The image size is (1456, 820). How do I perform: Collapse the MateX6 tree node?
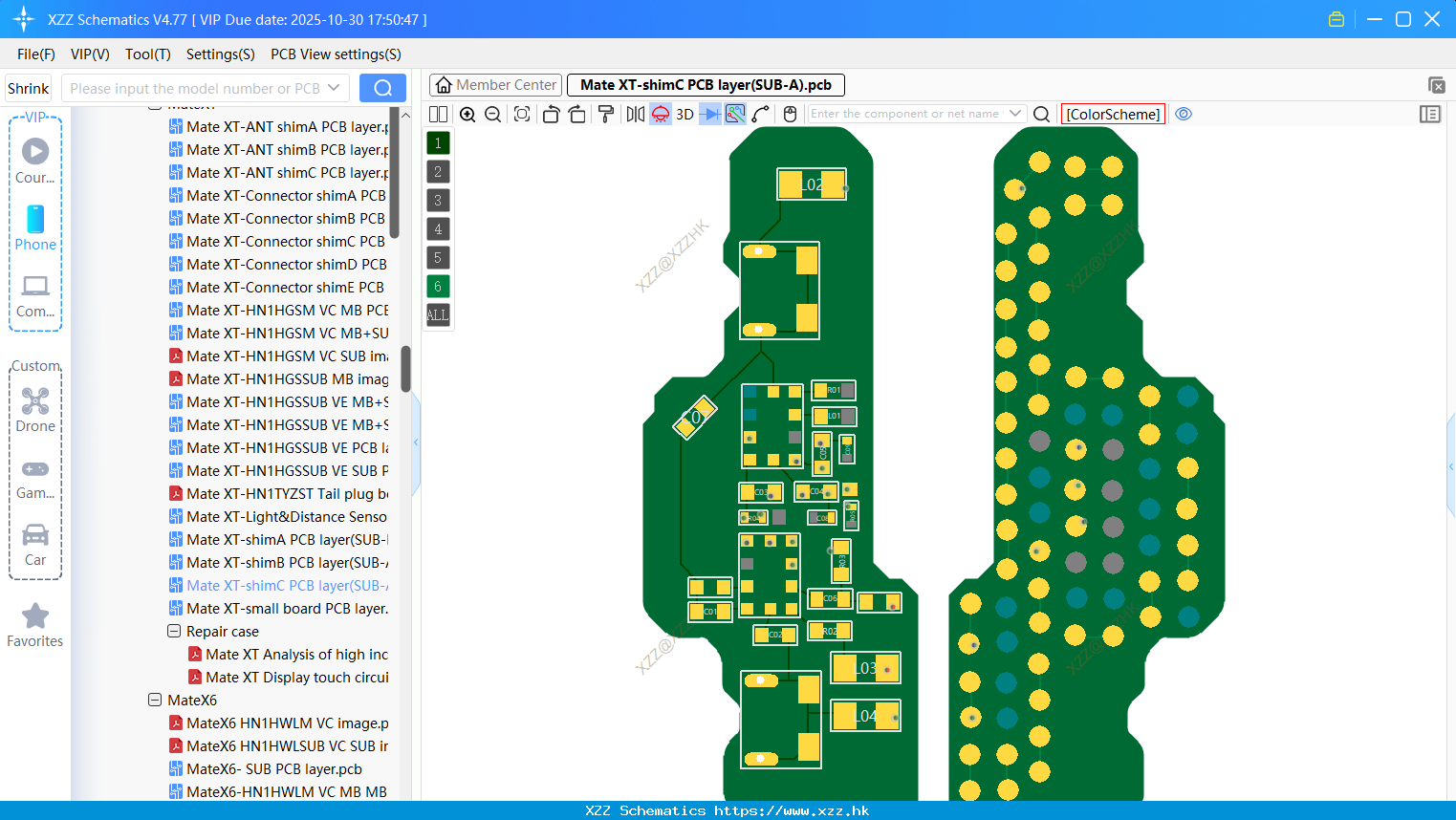155,700
